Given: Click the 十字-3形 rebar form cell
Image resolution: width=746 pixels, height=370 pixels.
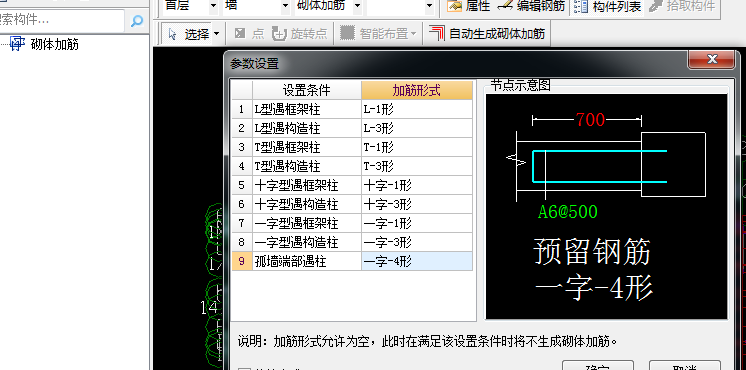Looking at the screenshot, I should (x=417, y=204).
